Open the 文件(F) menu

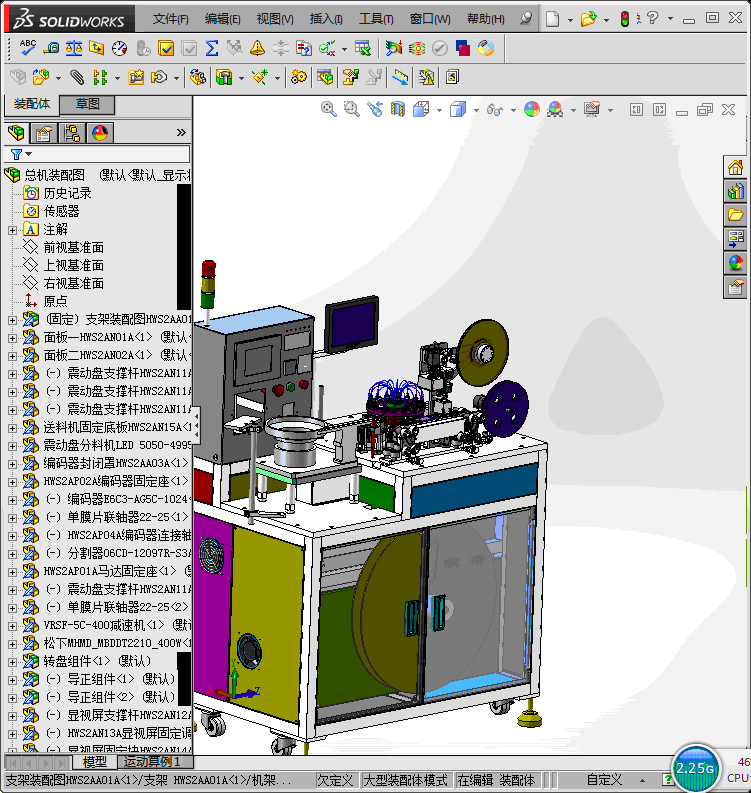[170, 19]
